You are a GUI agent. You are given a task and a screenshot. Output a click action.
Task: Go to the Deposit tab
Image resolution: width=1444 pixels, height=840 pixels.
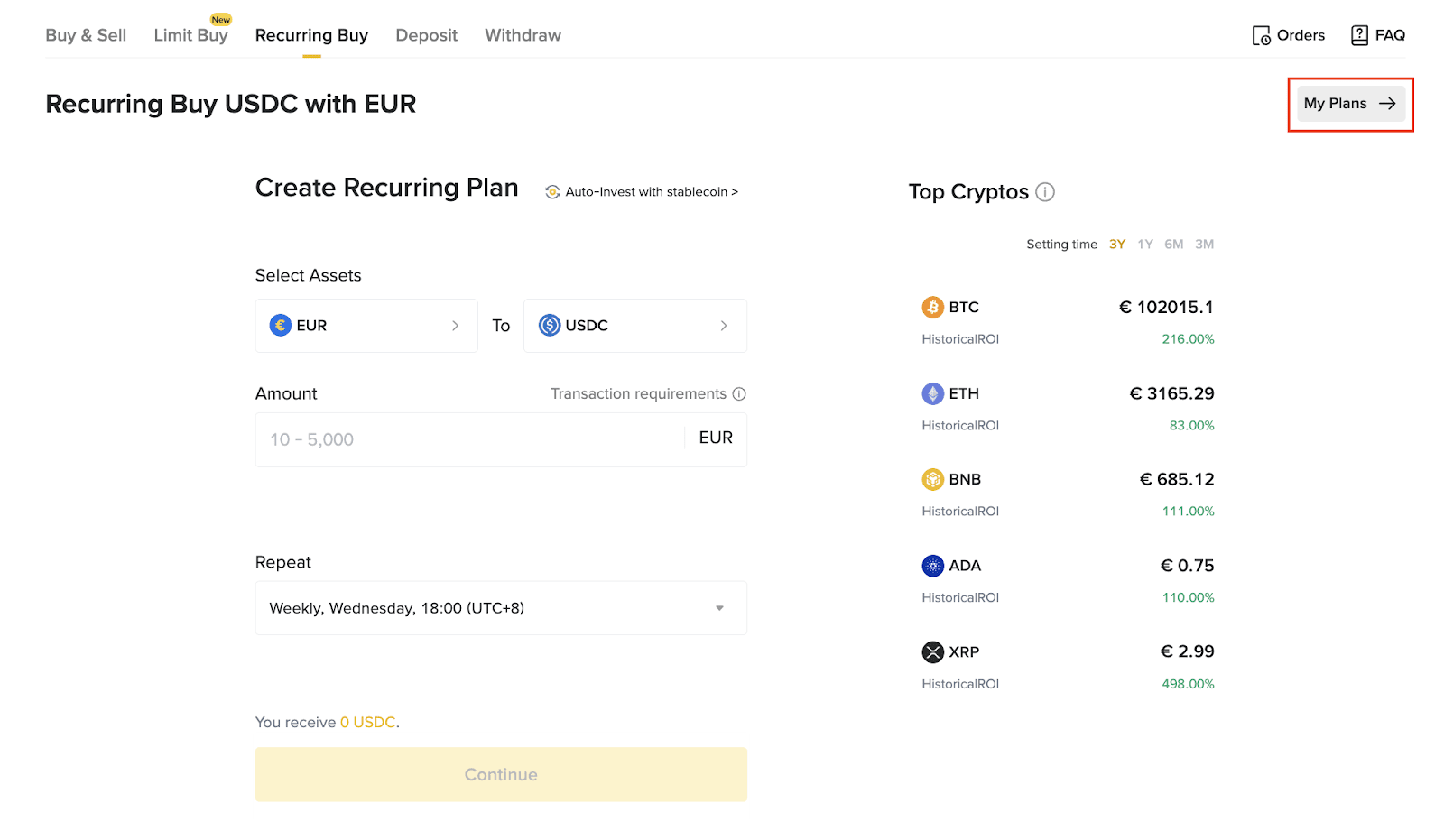click(x=427, y=35)
